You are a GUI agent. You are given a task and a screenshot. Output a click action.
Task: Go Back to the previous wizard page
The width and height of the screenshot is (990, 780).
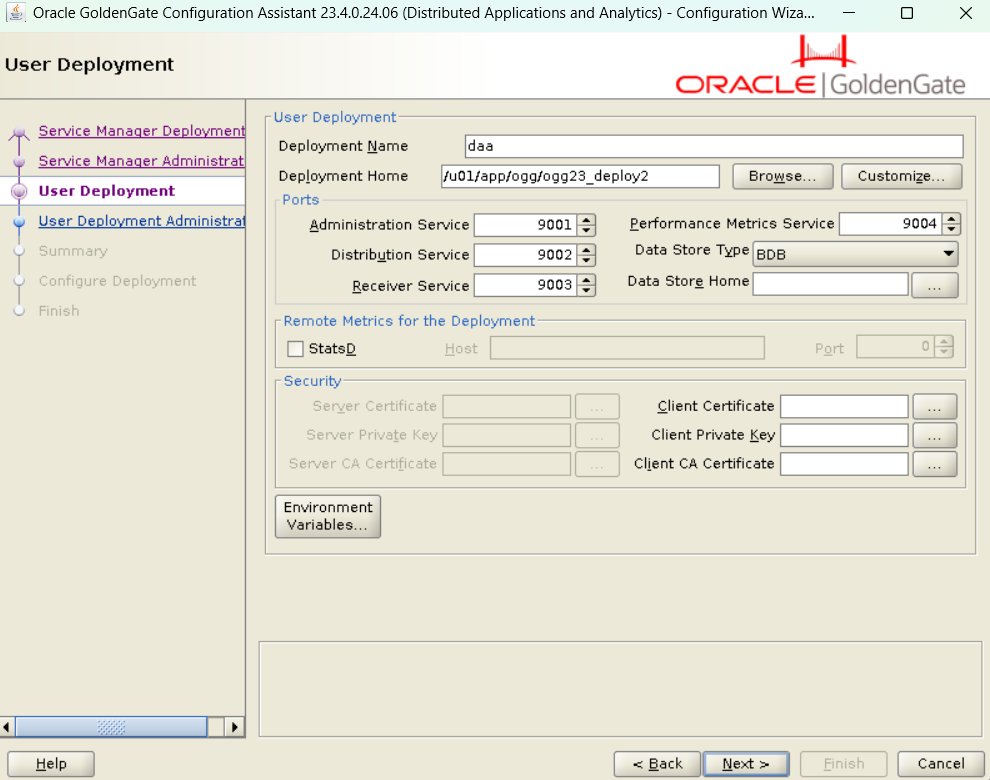pyautogui.click(x=657, y=764)
